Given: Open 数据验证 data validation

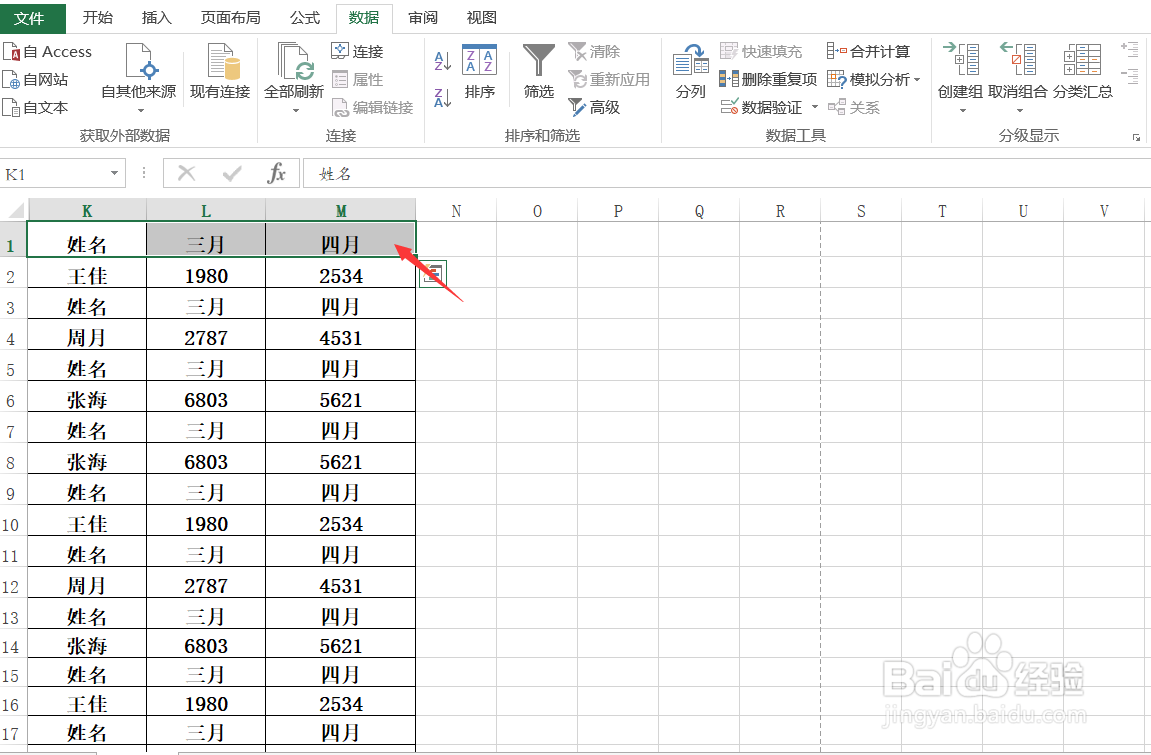Looking at the screenshot, I should click(x=761, y=107).
